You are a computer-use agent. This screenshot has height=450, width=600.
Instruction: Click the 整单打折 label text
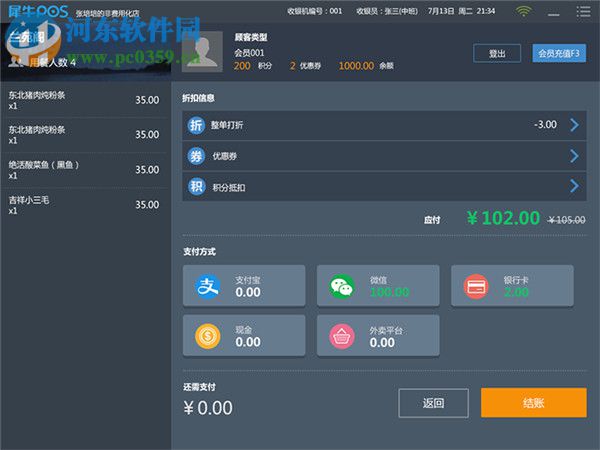coord(227,125)
